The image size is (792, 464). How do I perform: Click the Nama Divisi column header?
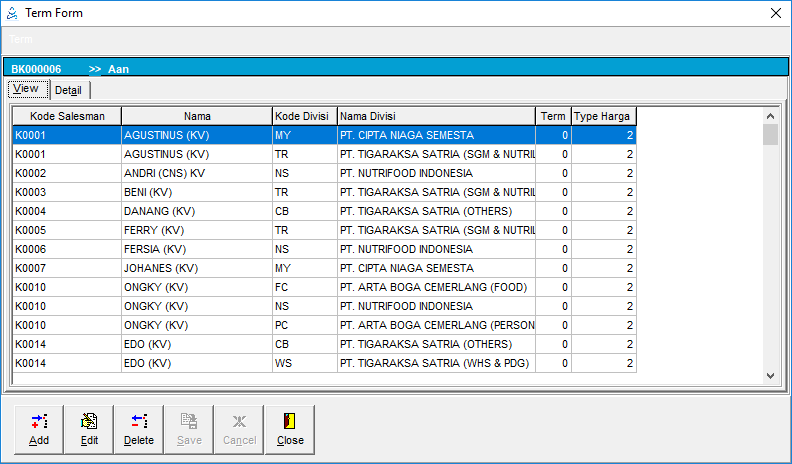[x=436, y=116]
